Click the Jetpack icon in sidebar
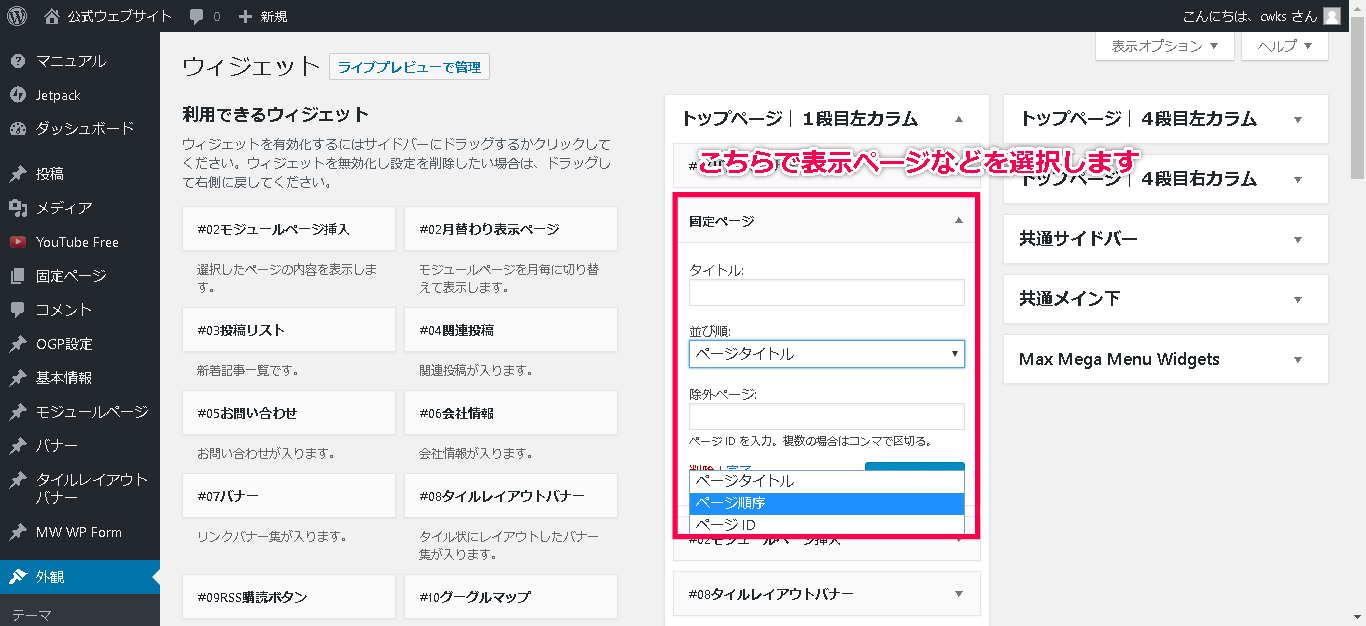The width and height of the screenshot is (1366, 626). (x=17, y=95)
